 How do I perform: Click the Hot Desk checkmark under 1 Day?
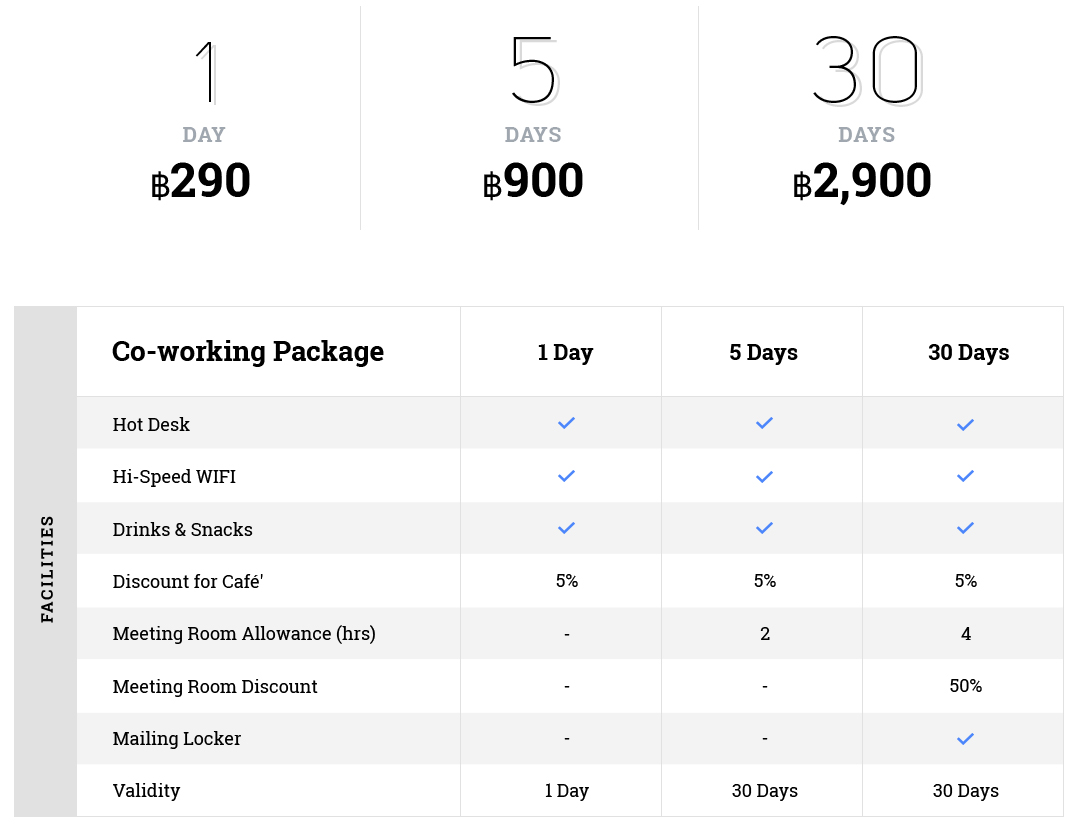point(566,424)
